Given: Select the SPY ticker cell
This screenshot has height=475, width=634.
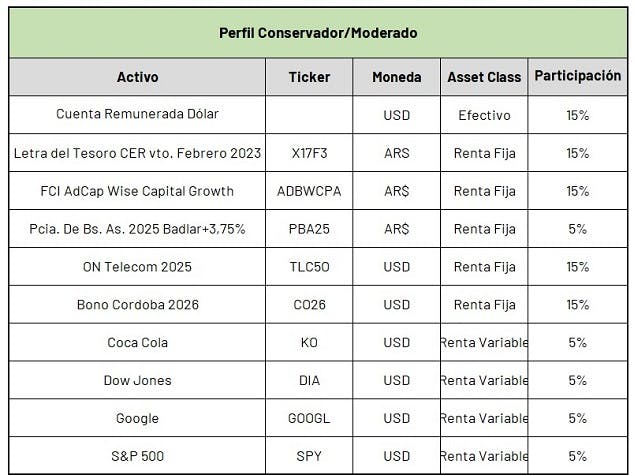Looking at the screenshot, I should [309, 456].
